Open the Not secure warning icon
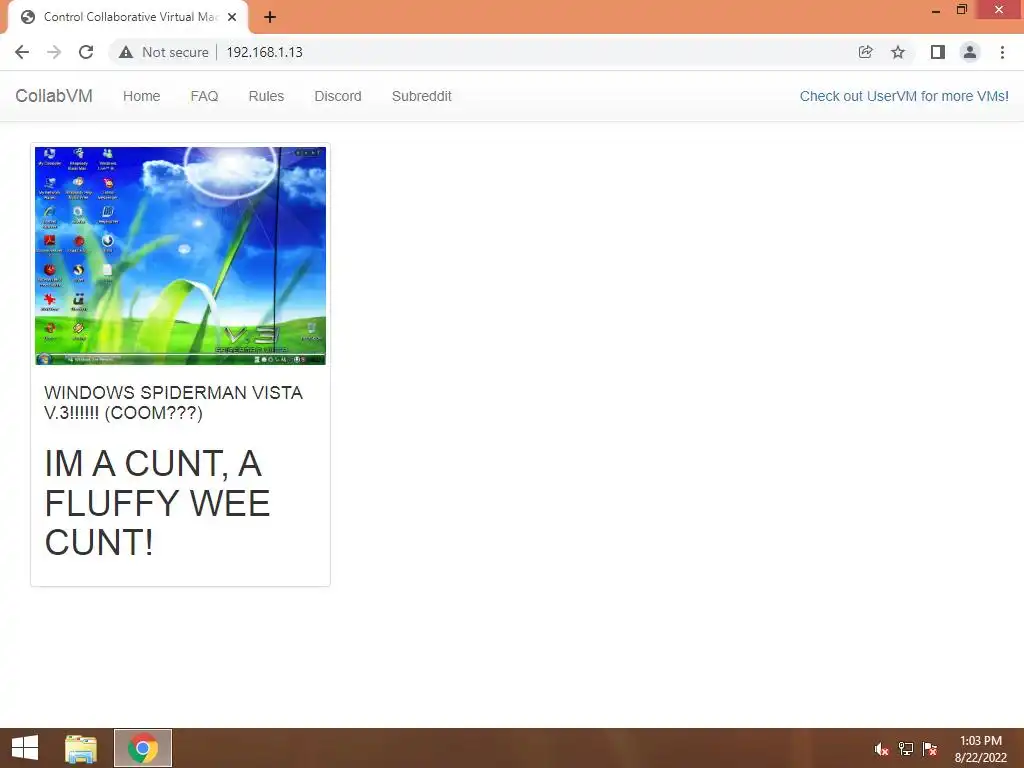The image size is (1024, 768). 126,52
